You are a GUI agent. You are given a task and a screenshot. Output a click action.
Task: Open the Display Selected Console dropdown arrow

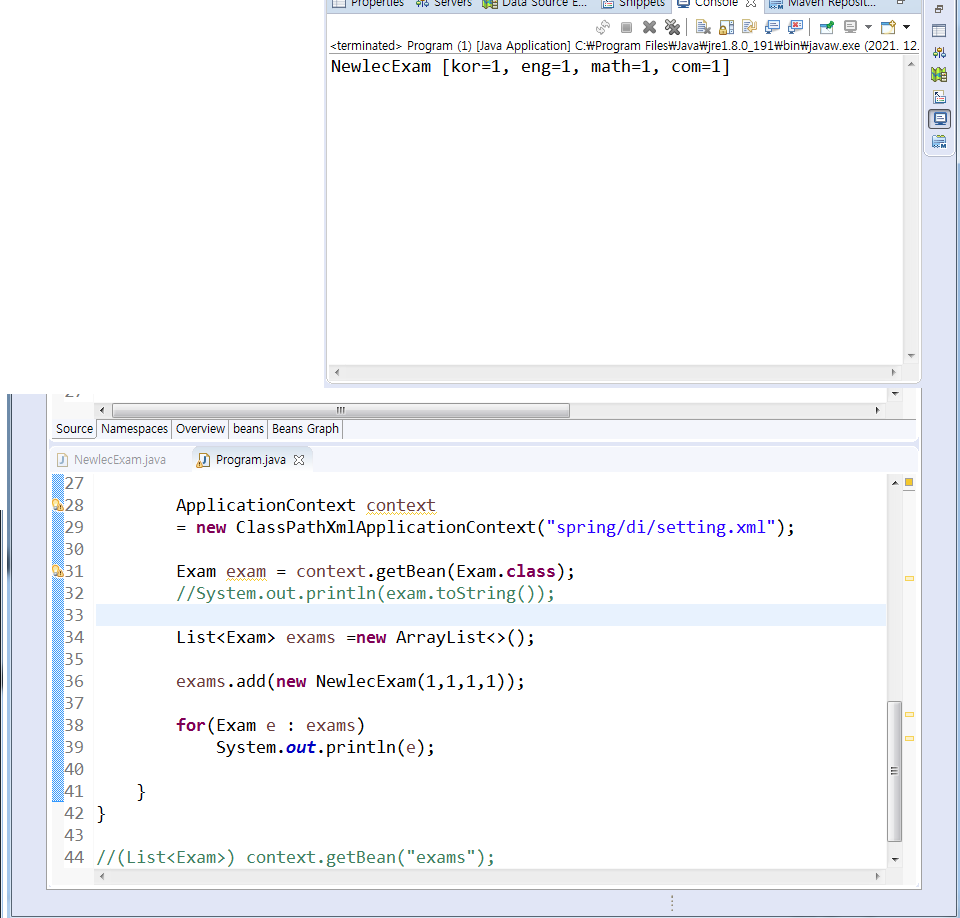868,27
